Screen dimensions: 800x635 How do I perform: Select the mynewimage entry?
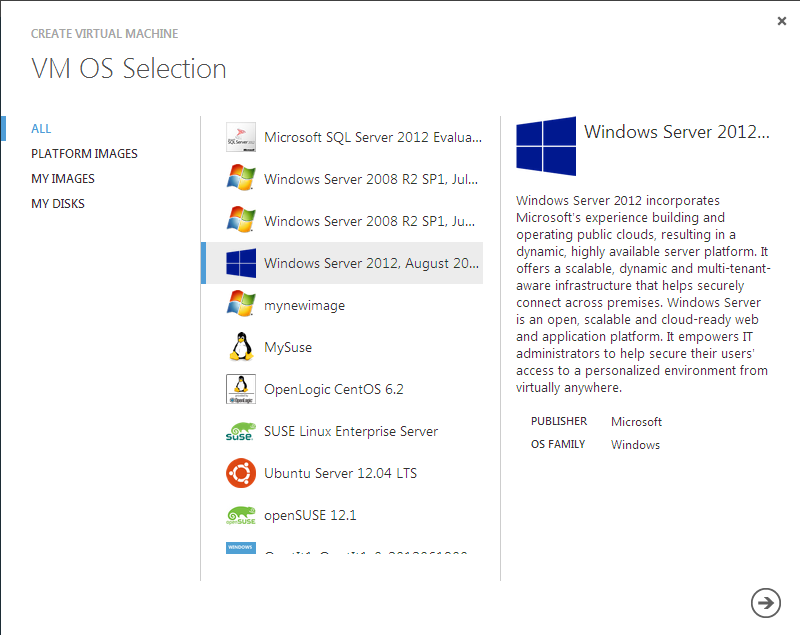[x=344, y=305]
